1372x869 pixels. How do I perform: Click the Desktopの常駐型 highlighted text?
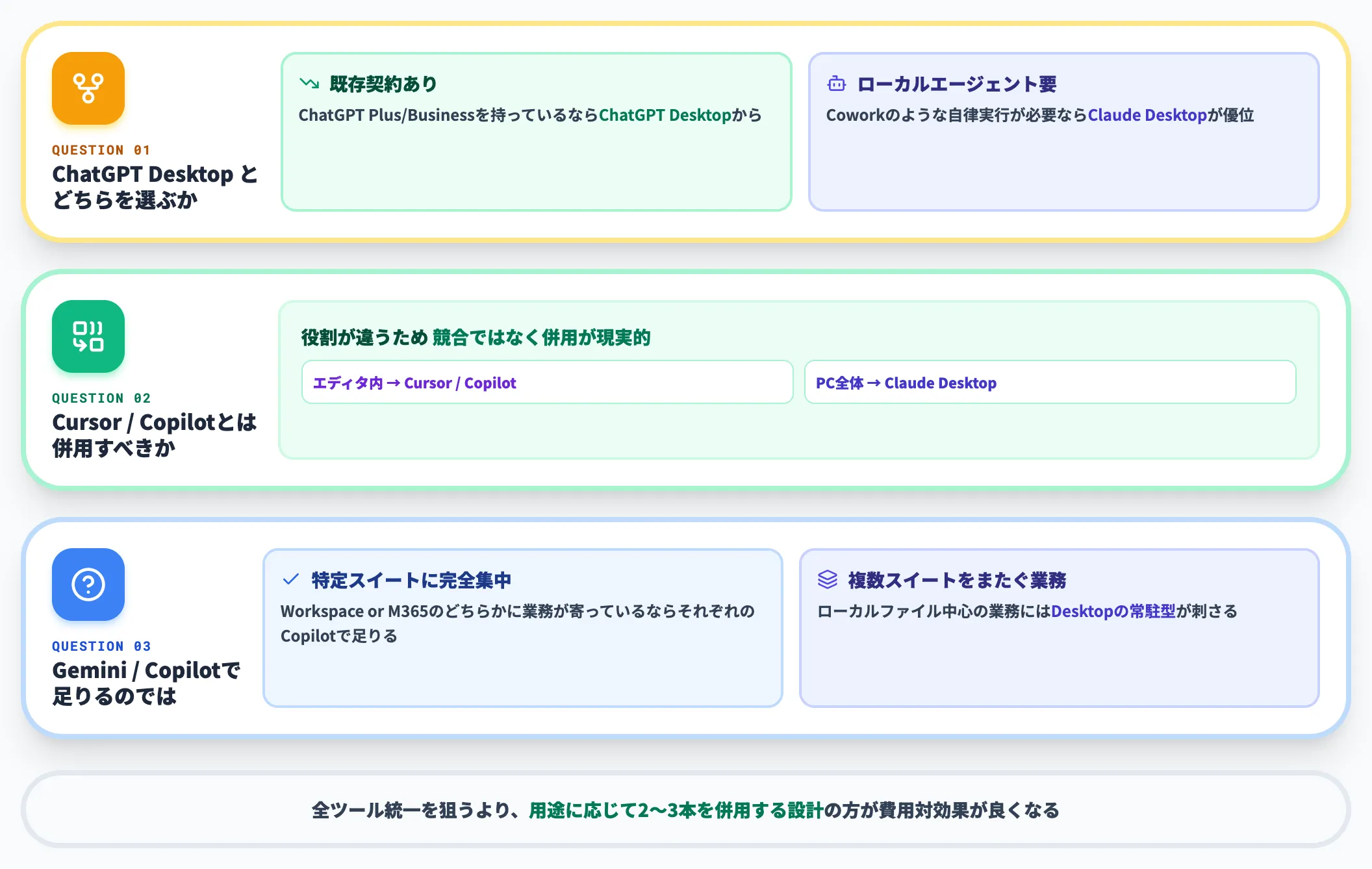coord(1113,611)
